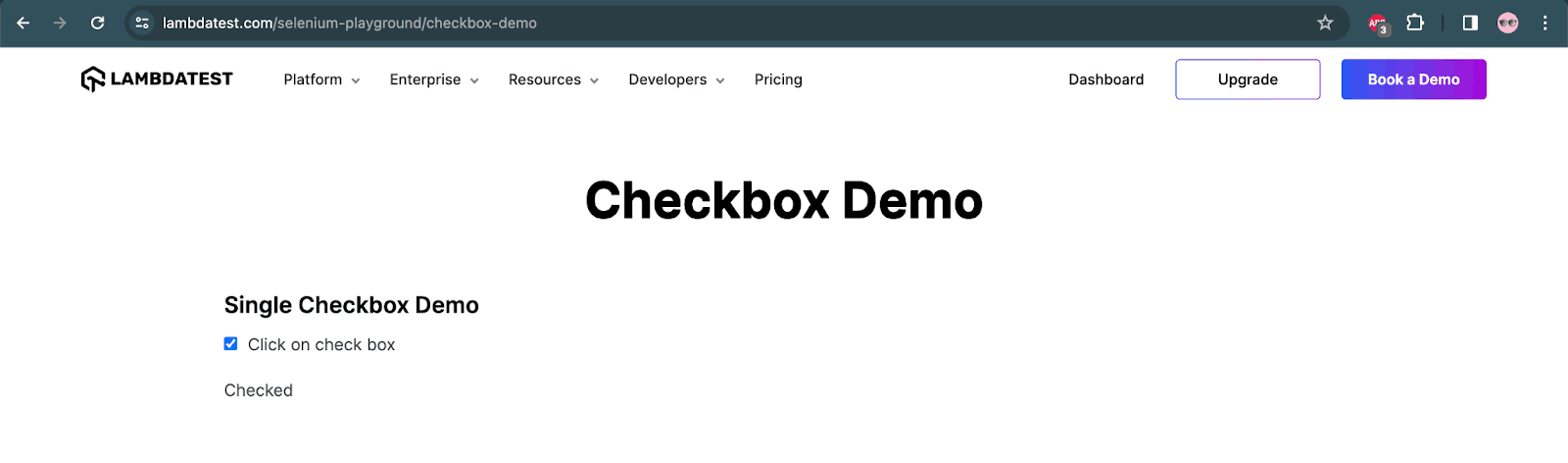Go to the Pricing page
The image size is (1568, 463).
pos(778,79)
